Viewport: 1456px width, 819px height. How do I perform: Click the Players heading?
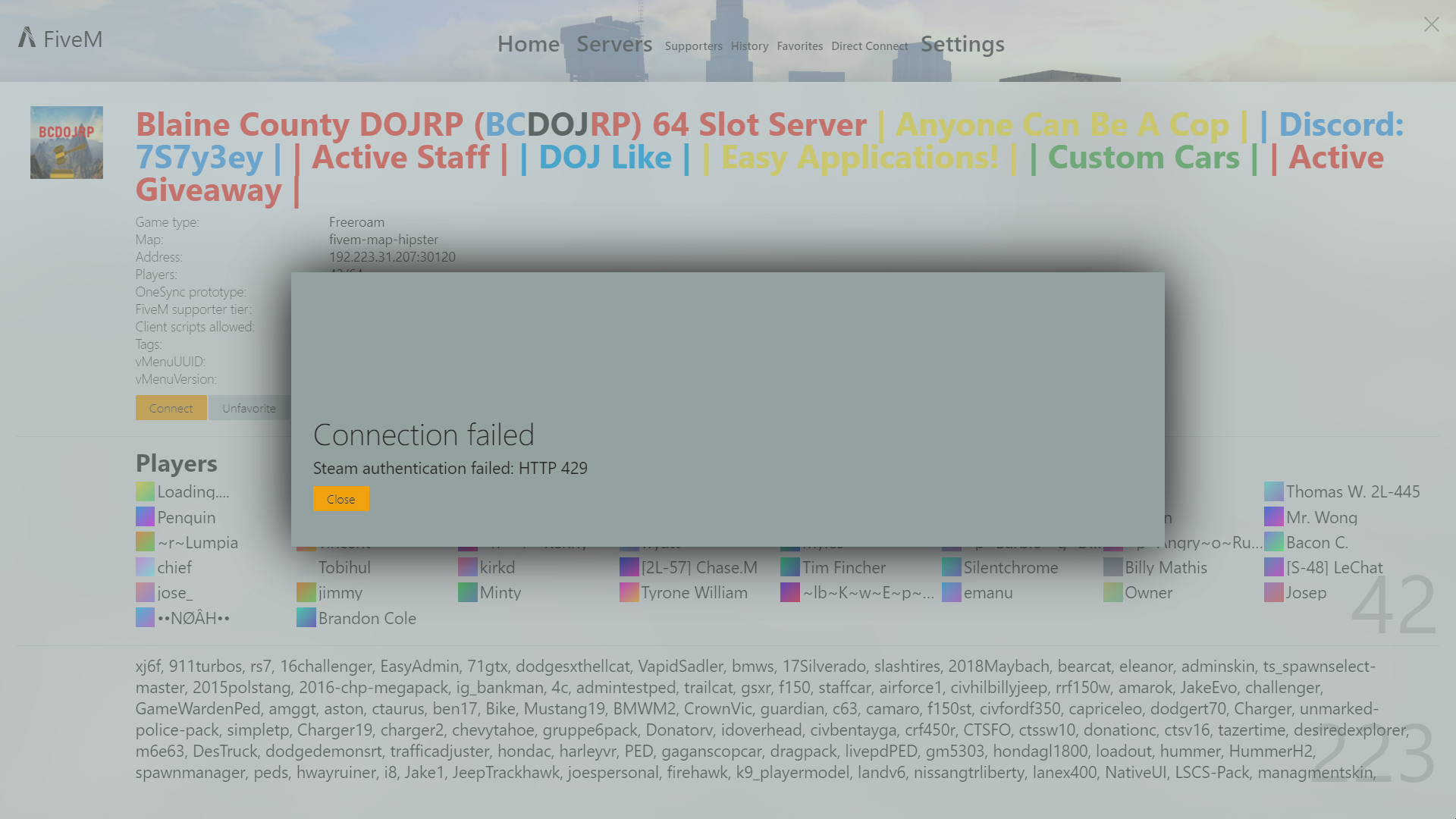(x=176, y=463)
